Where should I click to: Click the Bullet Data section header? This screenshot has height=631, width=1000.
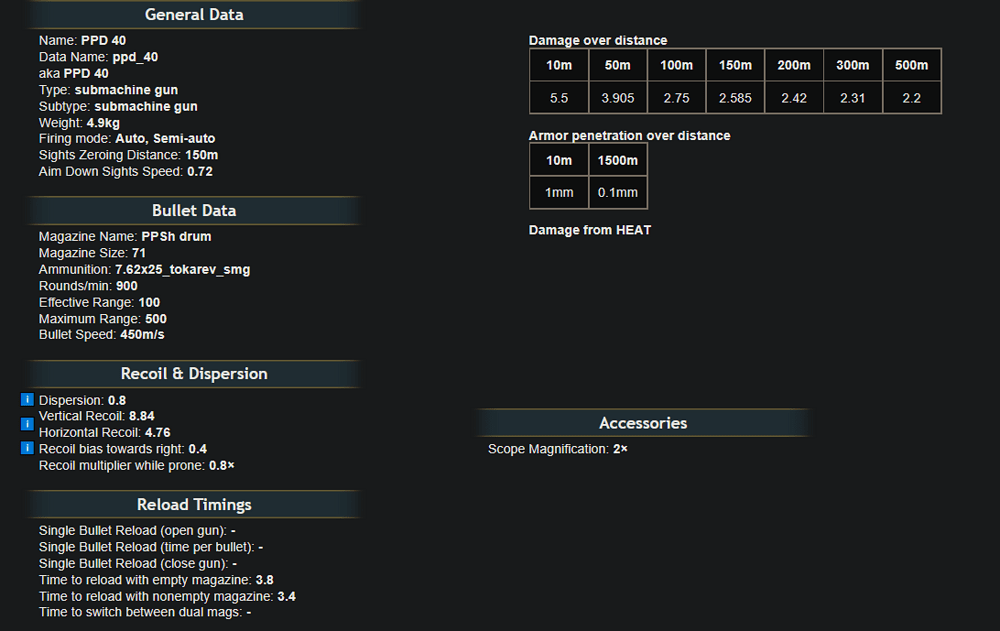[x=194, y=211]
